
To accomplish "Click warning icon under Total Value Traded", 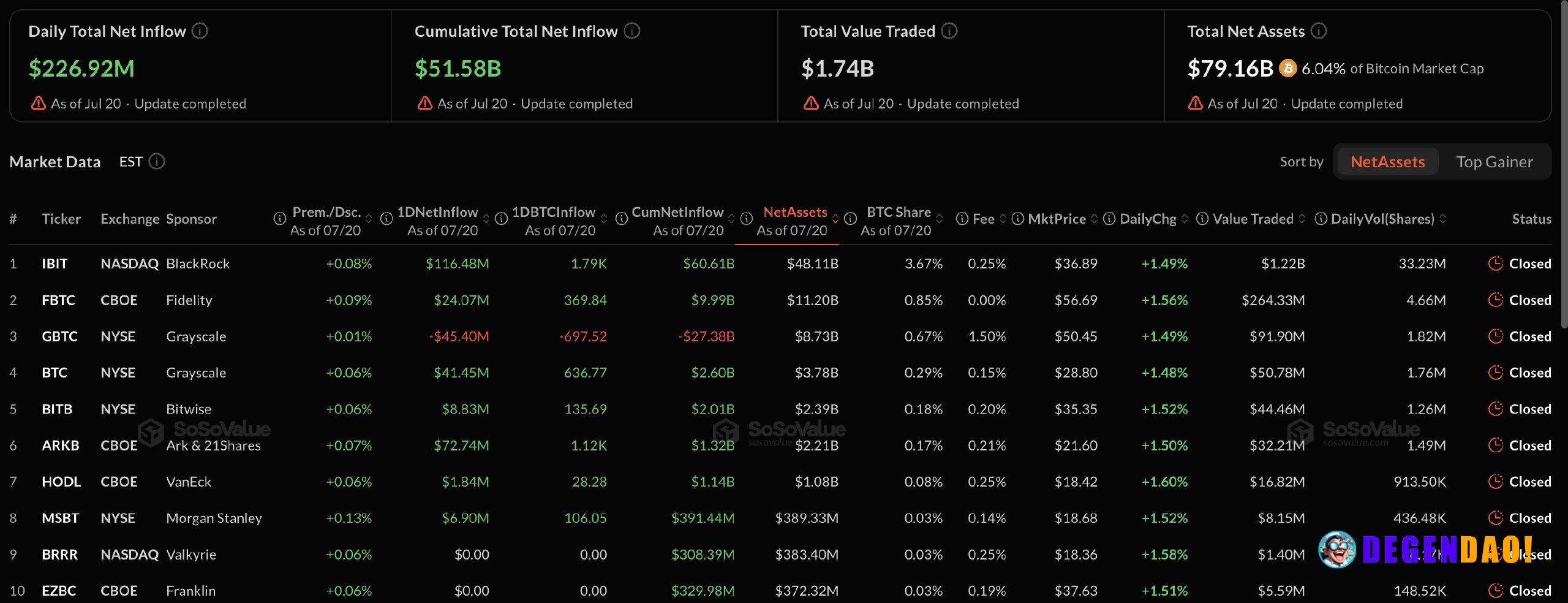I will 812,103.
